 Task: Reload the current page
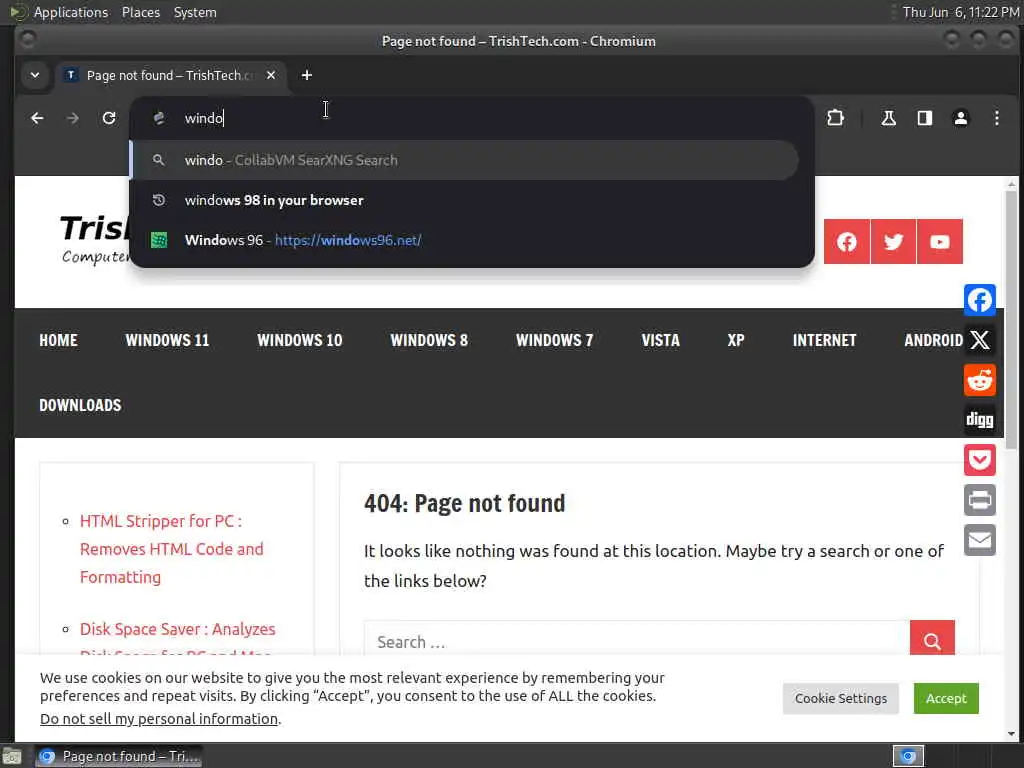[109, 118]
